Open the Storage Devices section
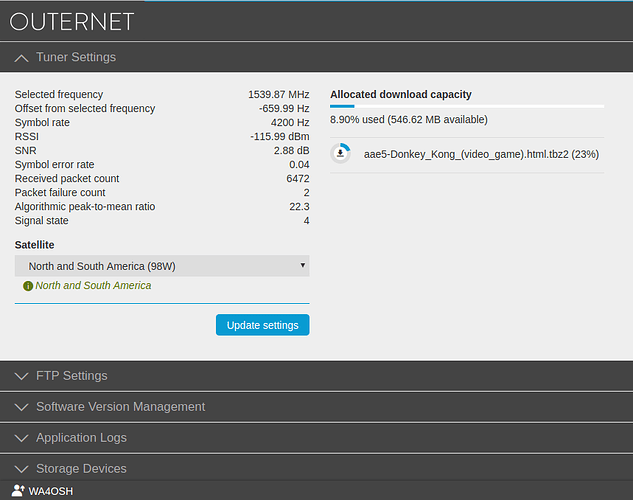Screen dimensions: 633x500 click(x=81, y=469)
